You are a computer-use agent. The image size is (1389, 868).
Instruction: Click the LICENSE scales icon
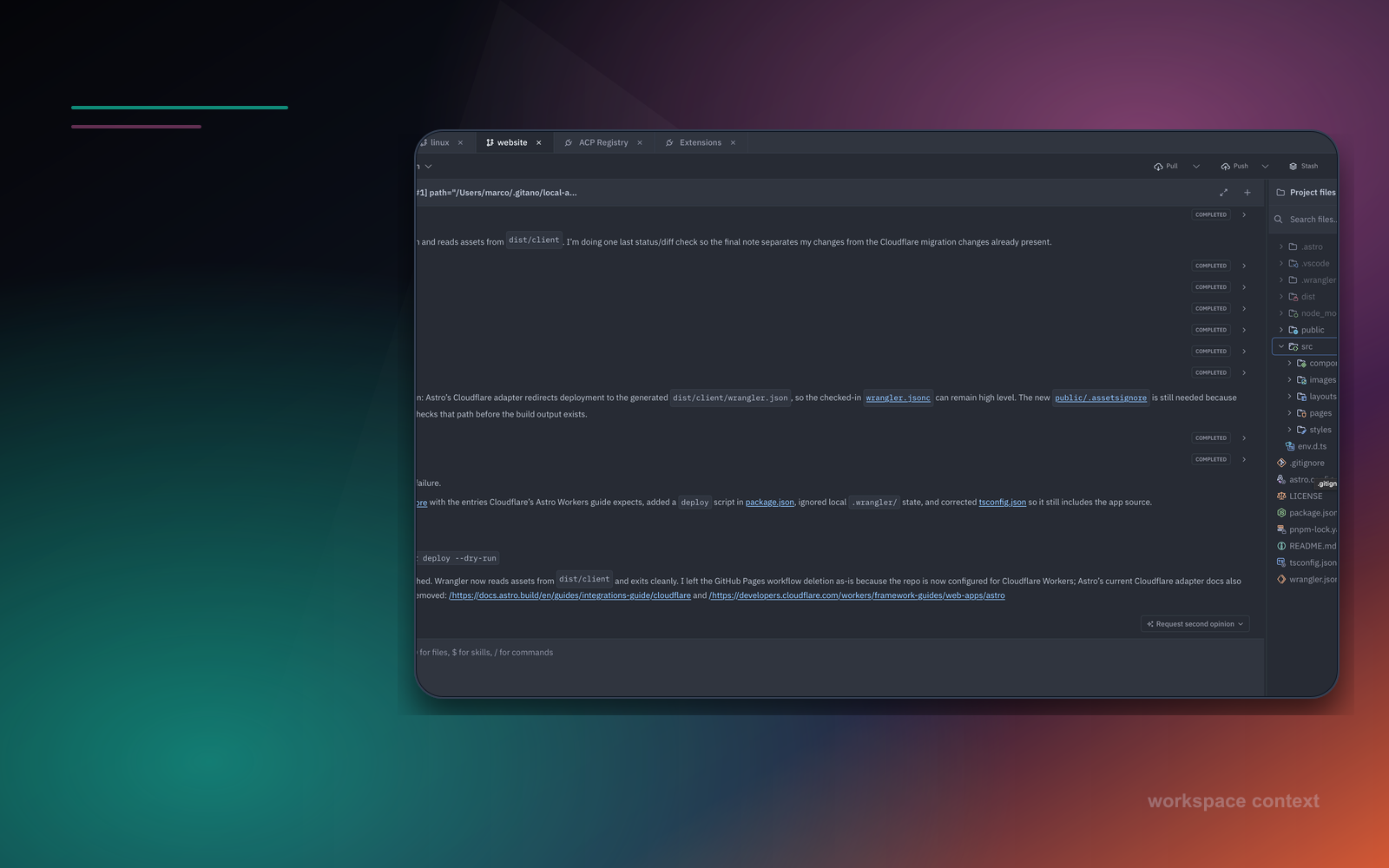tap(1281, 496)
